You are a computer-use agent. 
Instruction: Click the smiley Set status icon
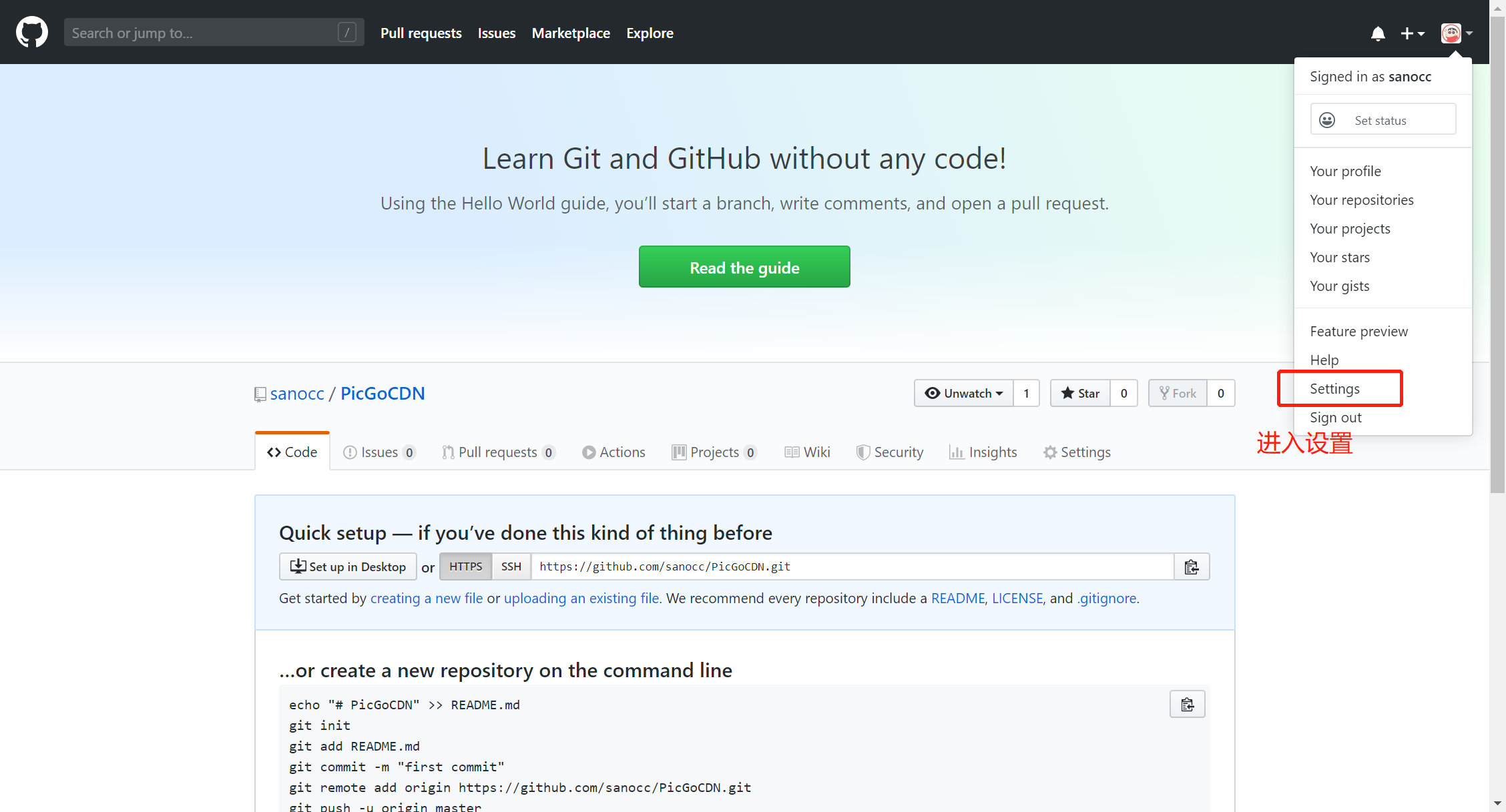(1327, 120)
